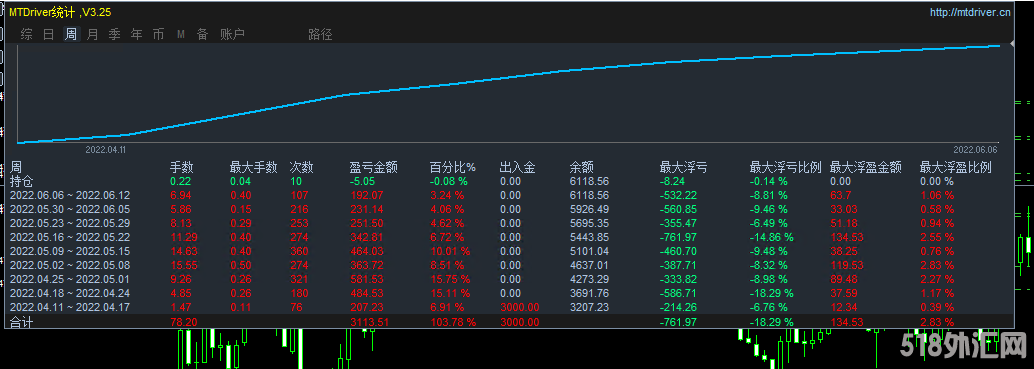Click total lots value 78.20

(183, 322)
